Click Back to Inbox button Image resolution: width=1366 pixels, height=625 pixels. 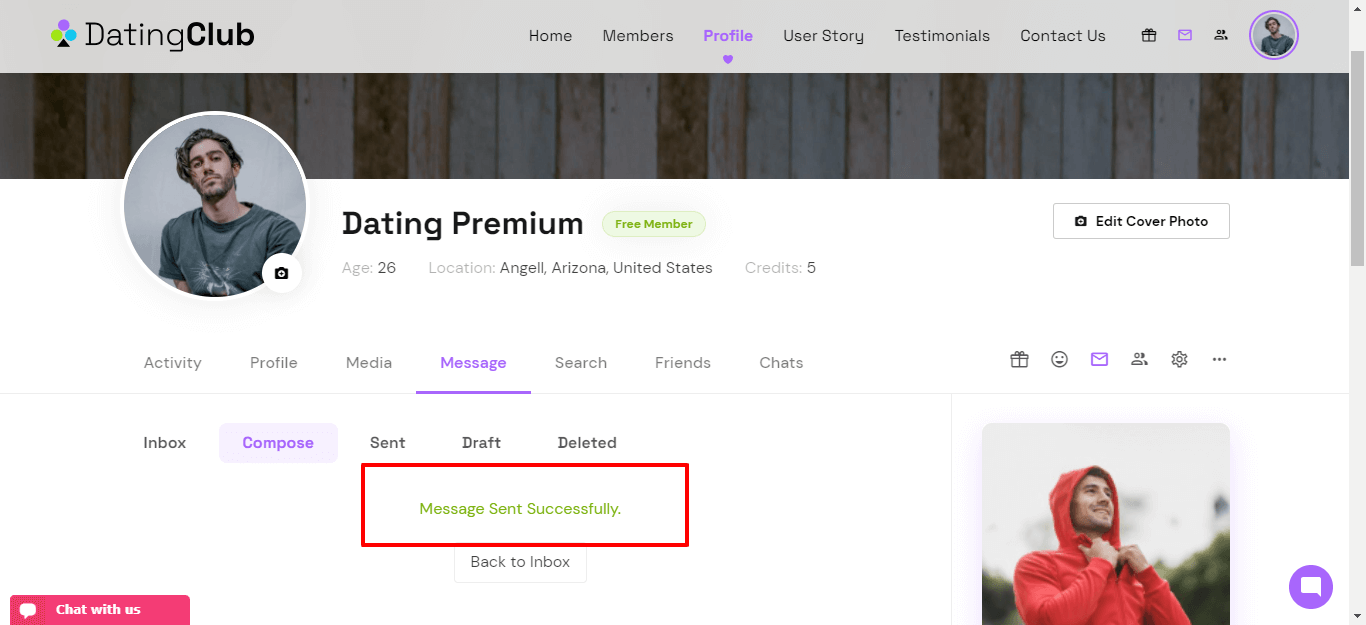tap(520, 562)
